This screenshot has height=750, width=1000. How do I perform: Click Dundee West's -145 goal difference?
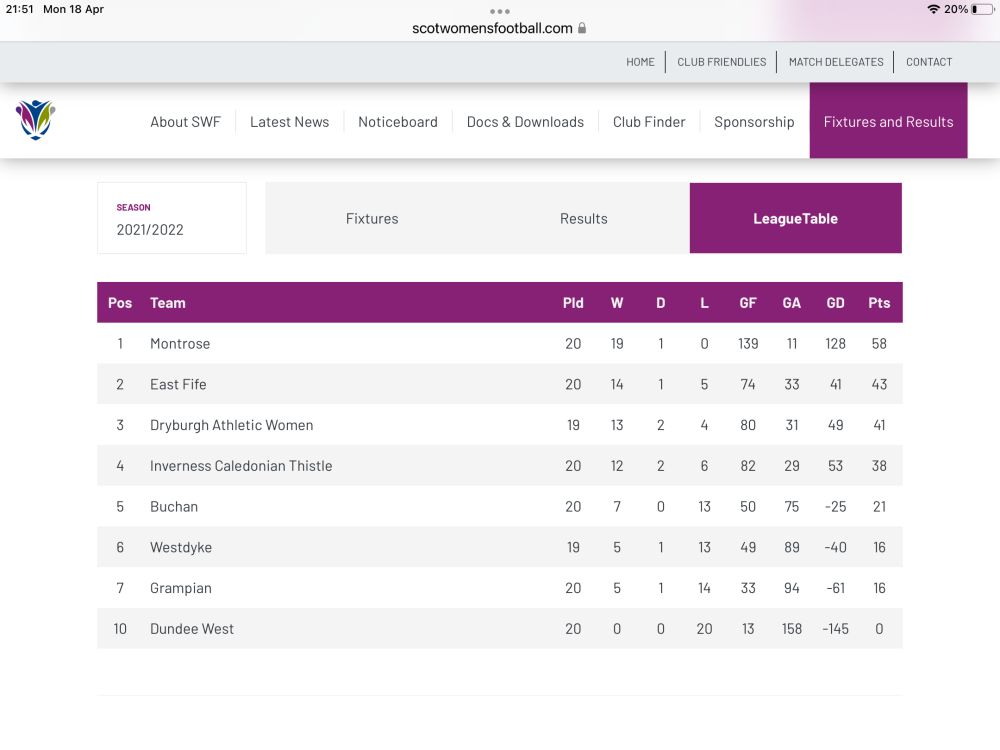click(835, 629)
